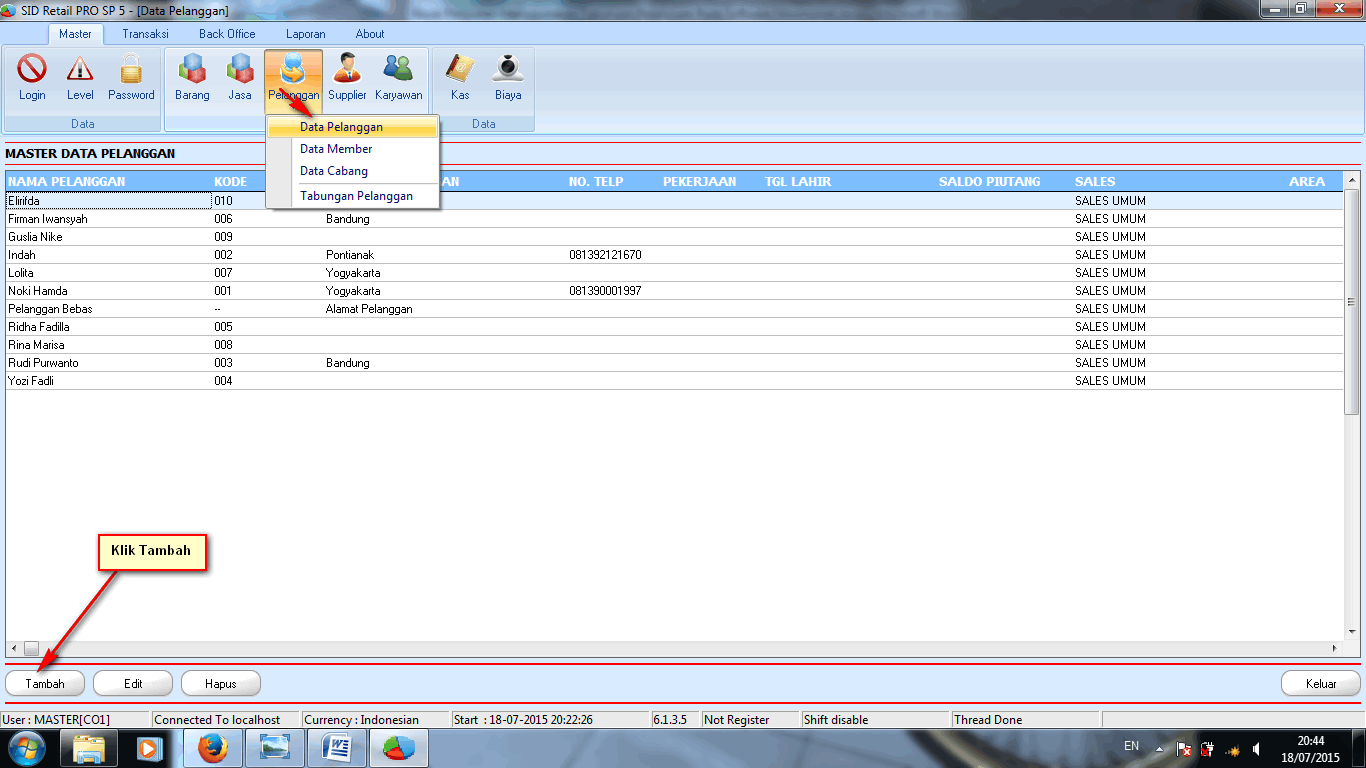Select the Firman Iwansyah customer row
The image size is (1366, 768).
[675, 219]
